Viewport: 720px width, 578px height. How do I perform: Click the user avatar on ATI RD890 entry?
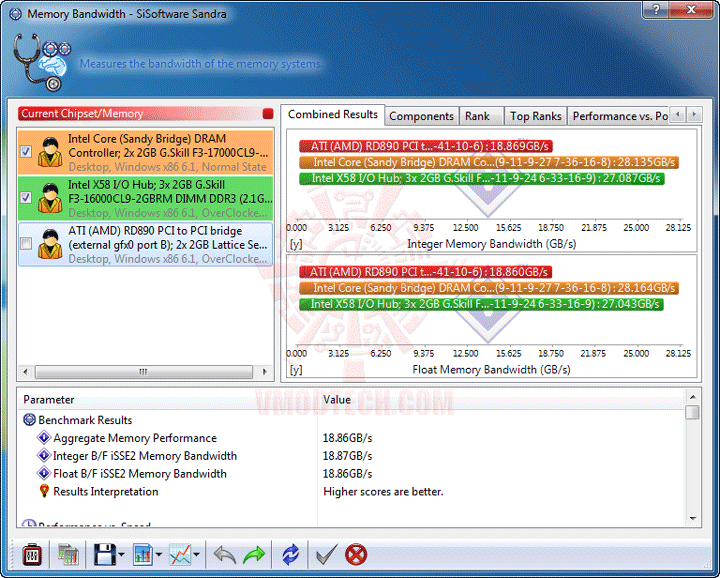coord(50,244)
